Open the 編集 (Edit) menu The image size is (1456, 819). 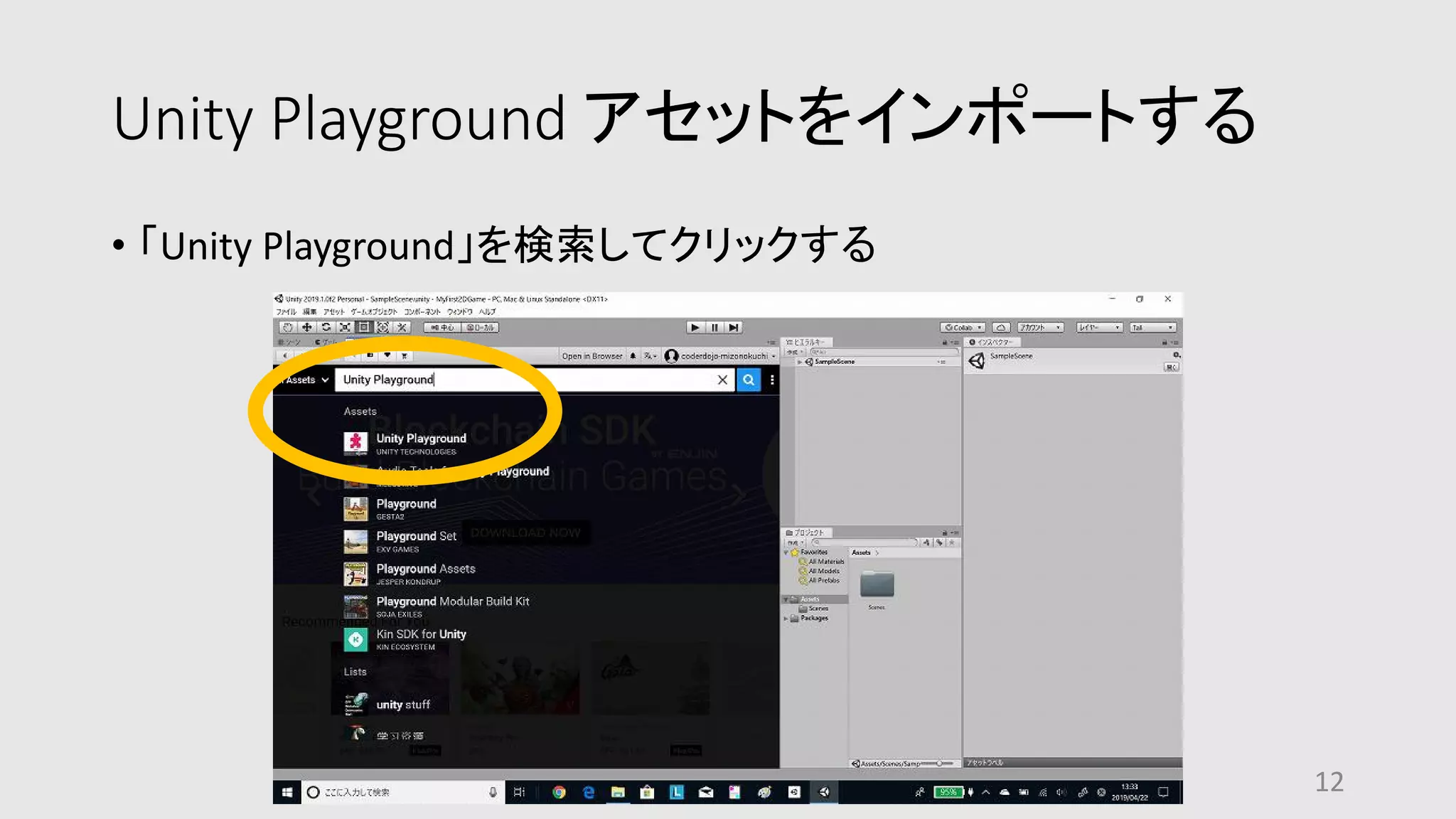310,311
